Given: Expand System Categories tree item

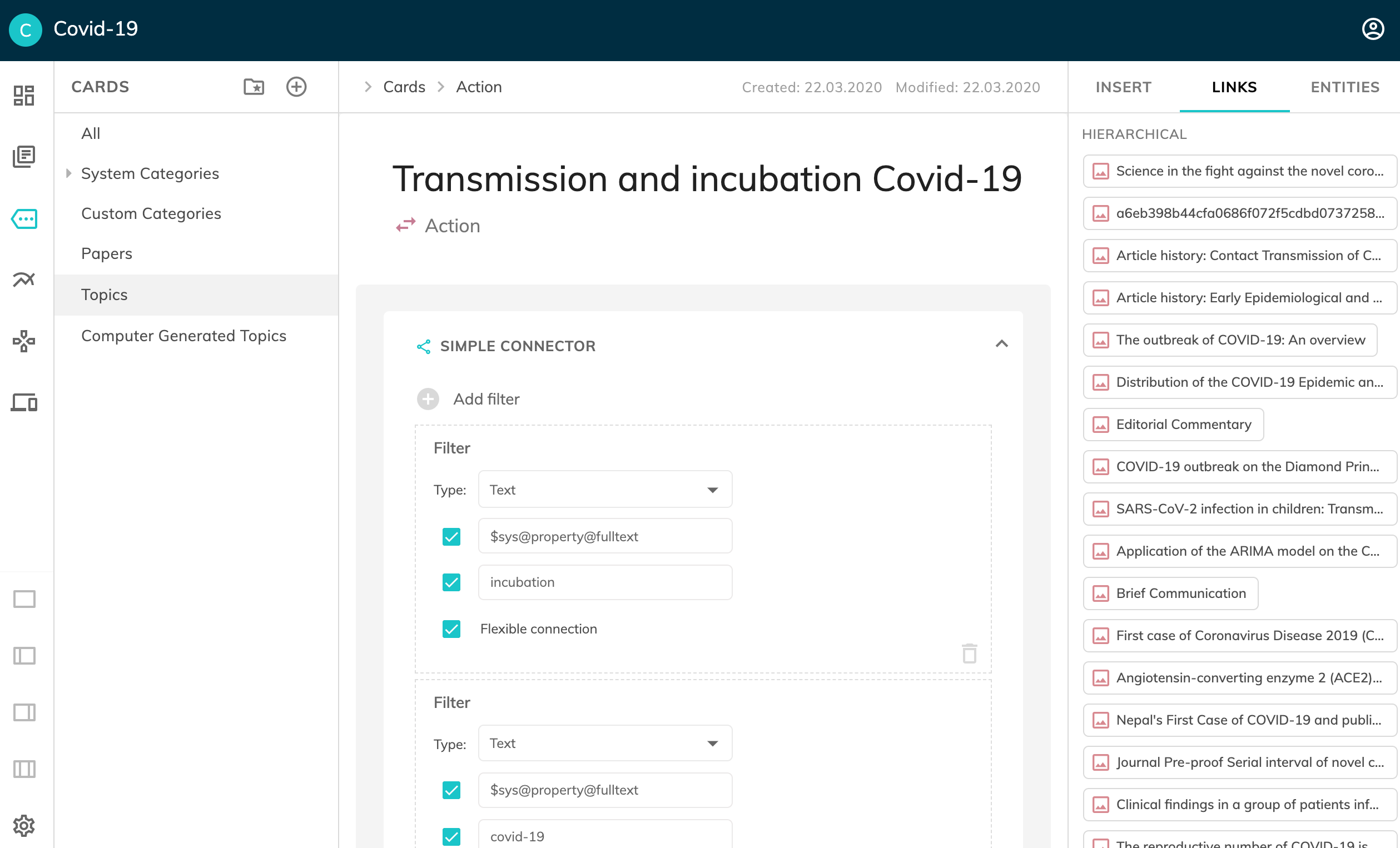Looking at the screenshot, I should click(69, 173).
